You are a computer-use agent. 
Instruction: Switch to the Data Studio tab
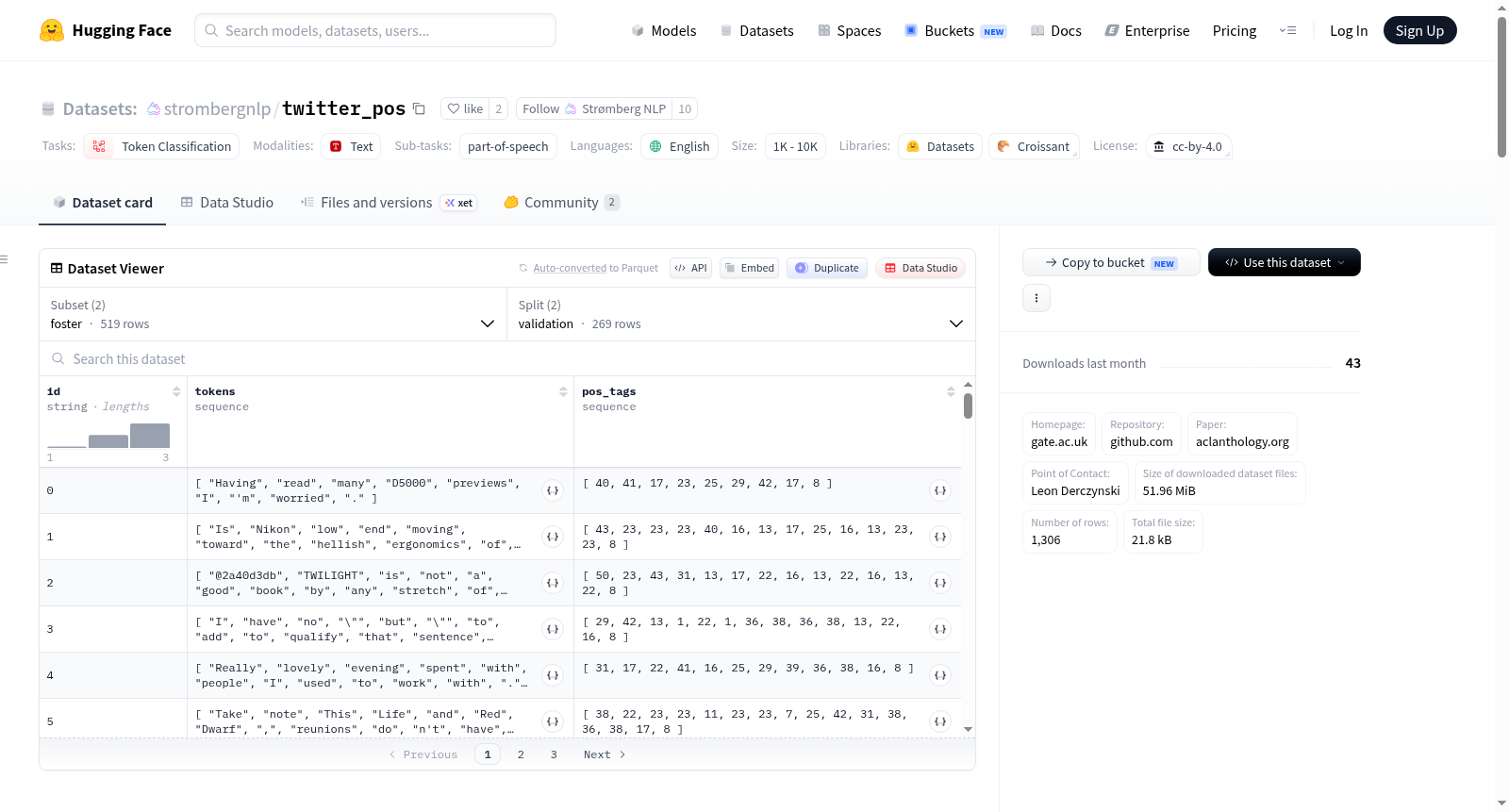click(x=227, y=202)
